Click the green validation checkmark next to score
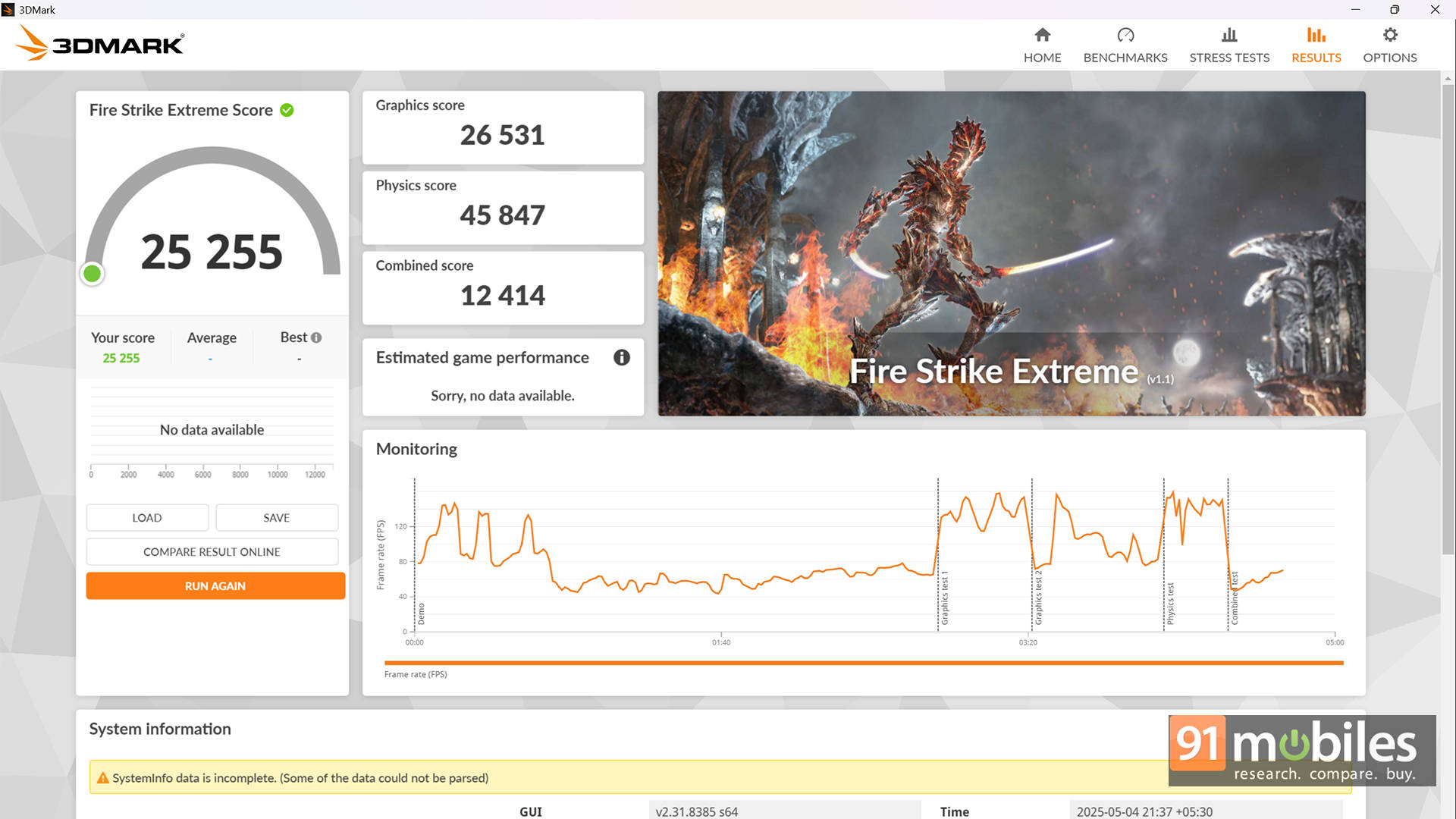 [x=287, y=110]
